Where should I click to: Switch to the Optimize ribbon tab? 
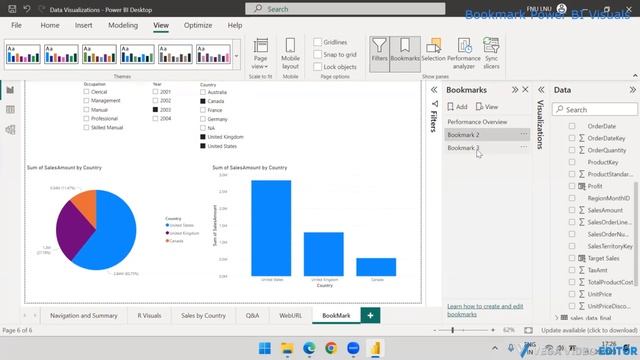198,25
